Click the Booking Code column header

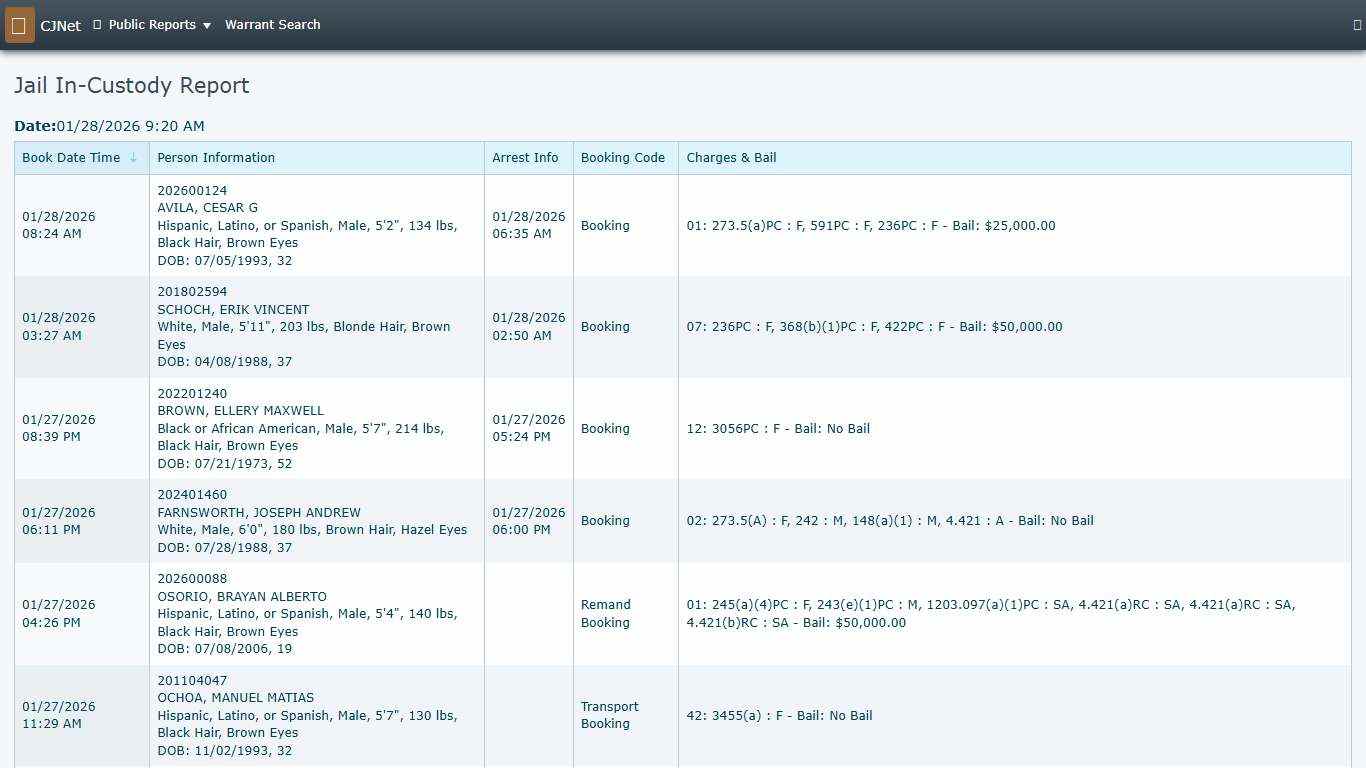(x=622, y=158)
